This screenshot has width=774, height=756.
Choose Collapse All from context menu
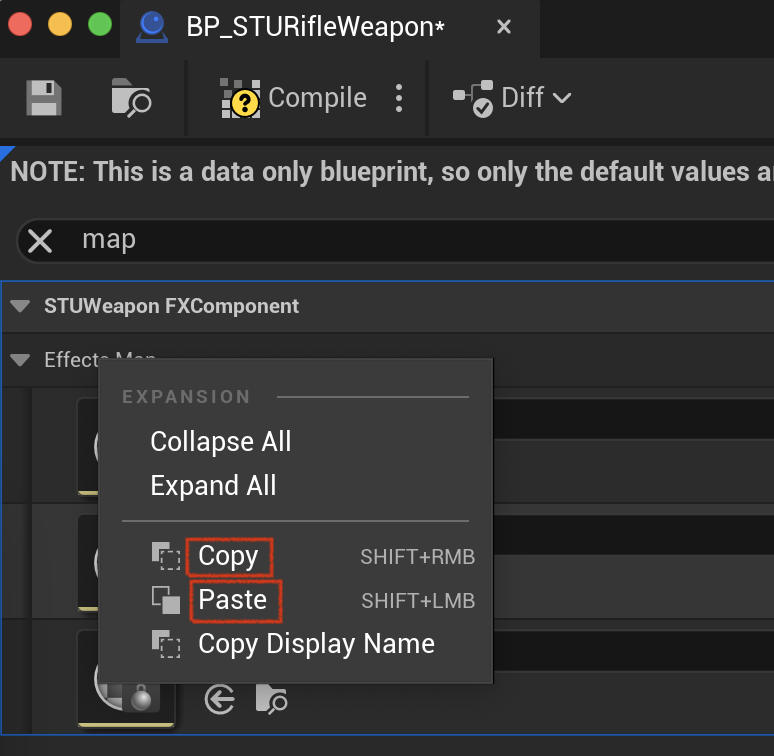coord(221,441)
